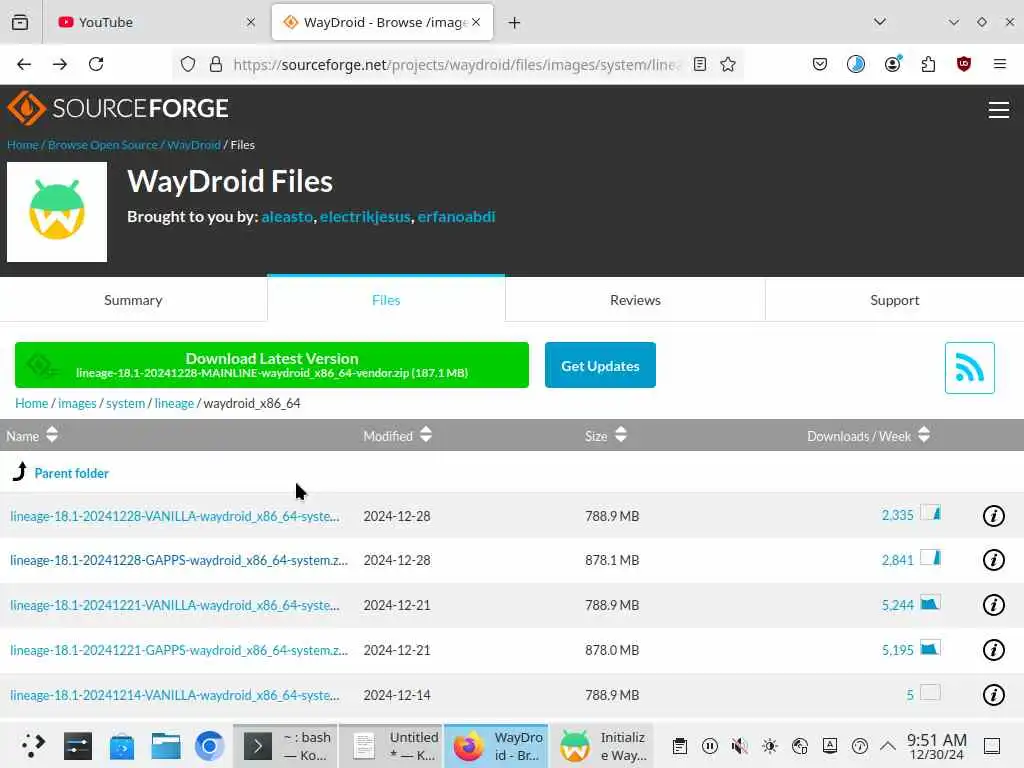Image resolution: width=1024 pixels, height=768 pixels.
Task: View info for 20241228-VANILLA file
Action: [993, 516]
